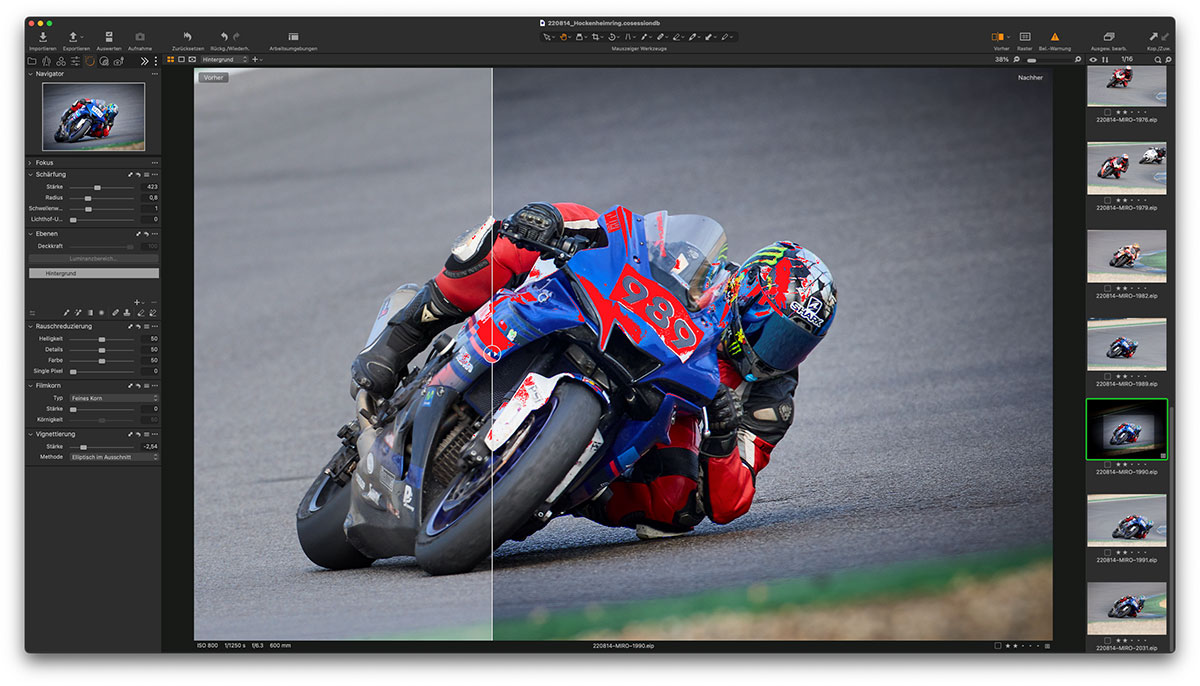Click the Vorher label on the image

[212, 77]
